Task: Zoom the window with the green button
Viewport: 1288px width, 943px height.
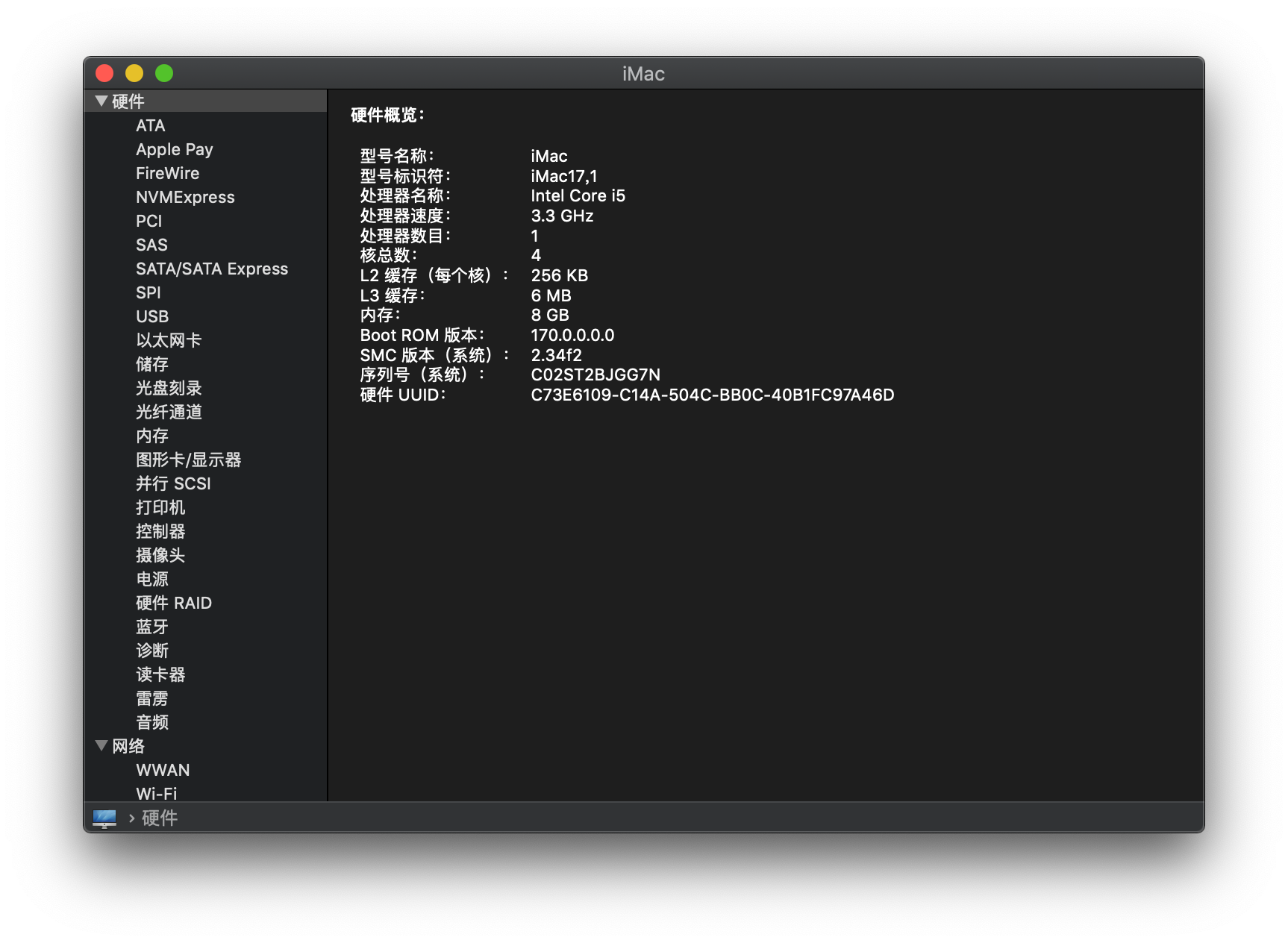Action: 164,73
